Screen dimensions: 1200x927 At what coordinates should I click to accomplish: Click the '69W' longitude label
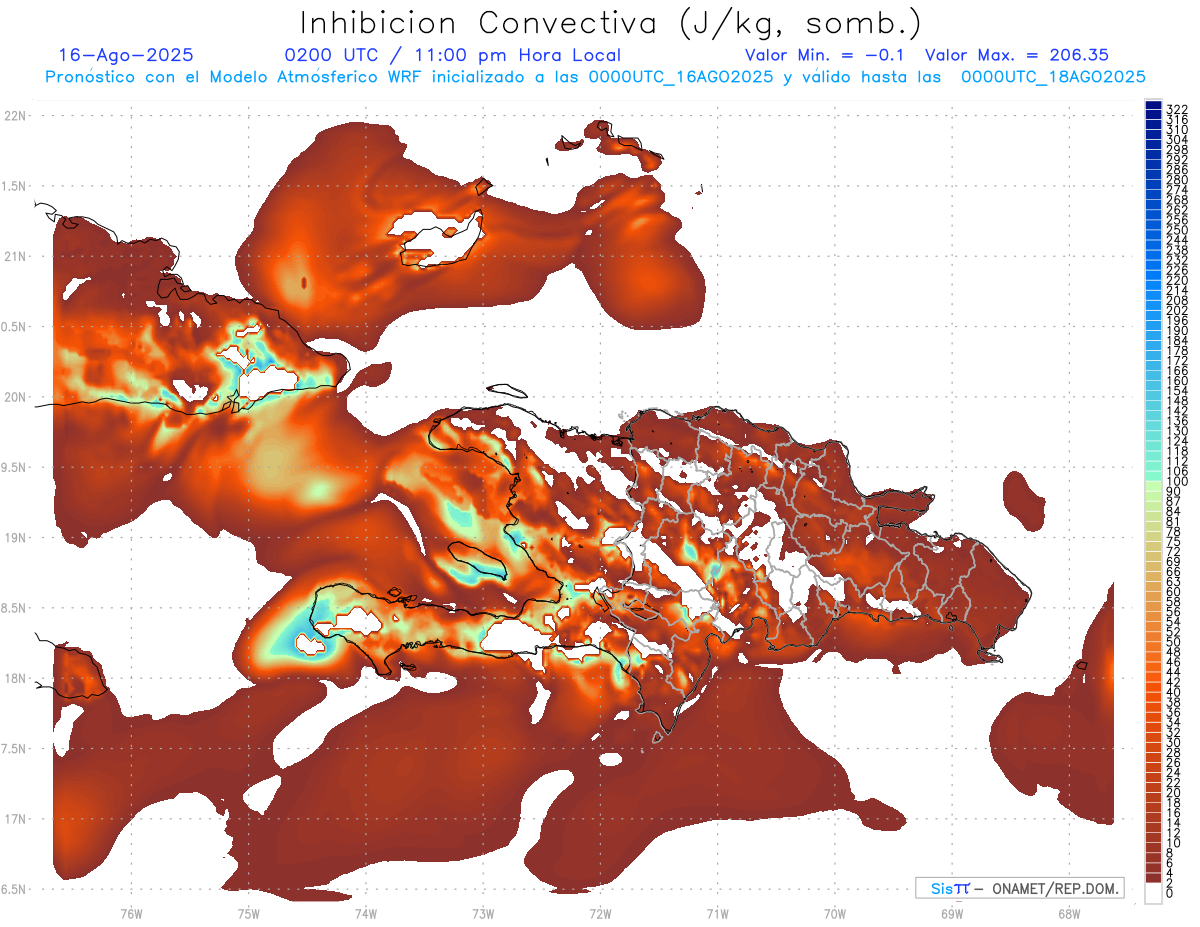pos(951,914)
